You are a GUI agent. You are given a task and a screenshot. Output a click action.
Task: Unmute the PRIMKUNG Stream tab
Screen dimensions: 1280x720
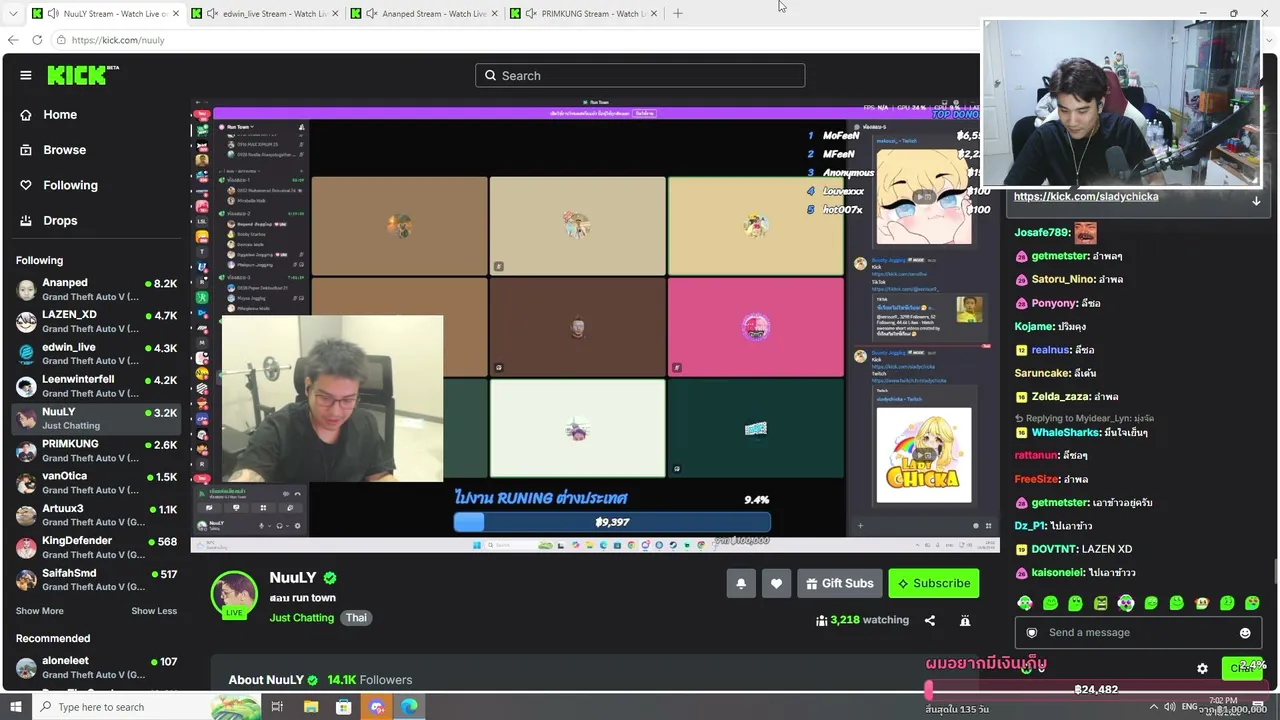pos(531,14)
